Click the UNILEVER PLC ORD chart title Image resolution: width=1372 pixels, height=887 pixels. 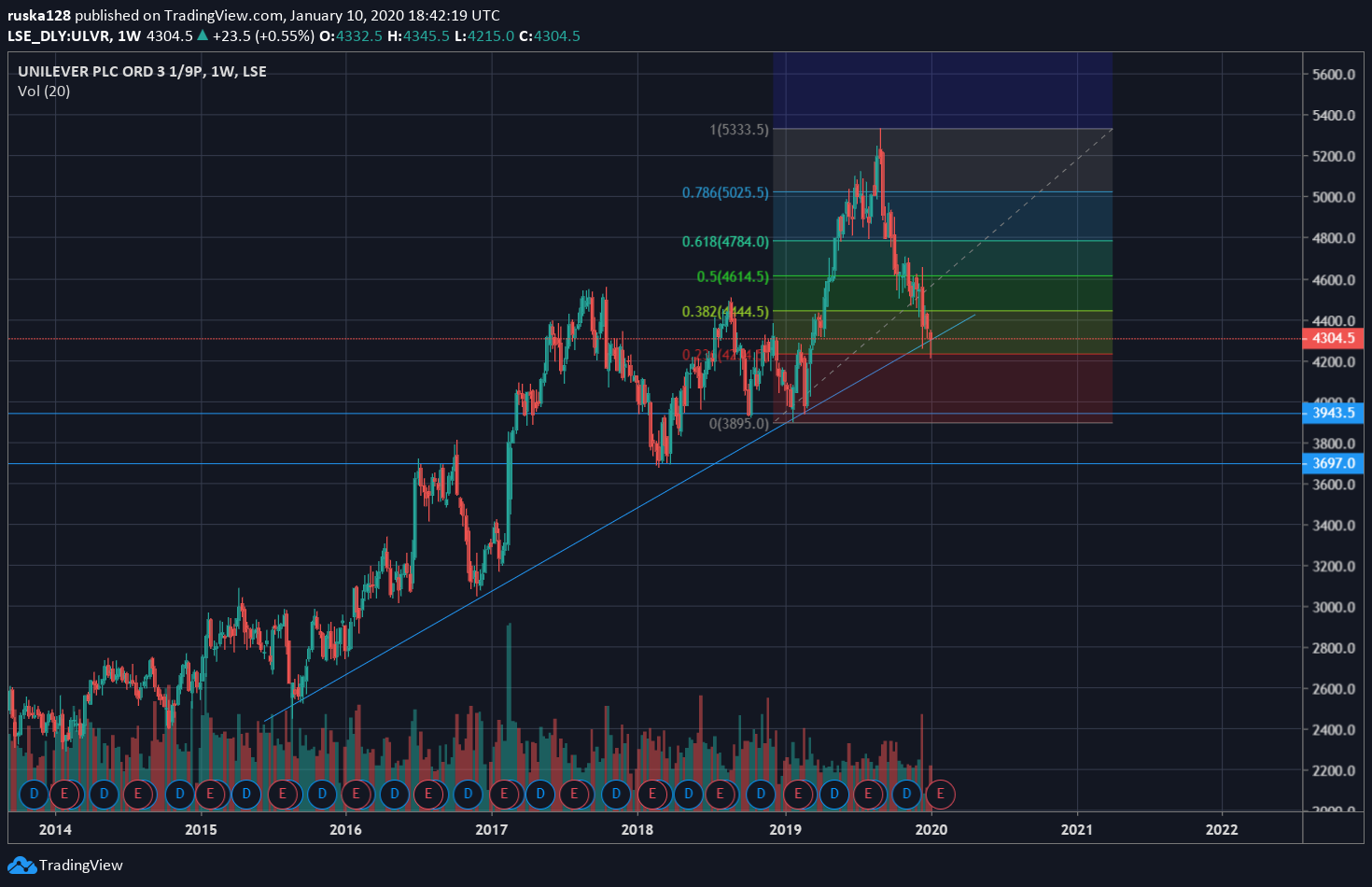[x=142, y=71]
